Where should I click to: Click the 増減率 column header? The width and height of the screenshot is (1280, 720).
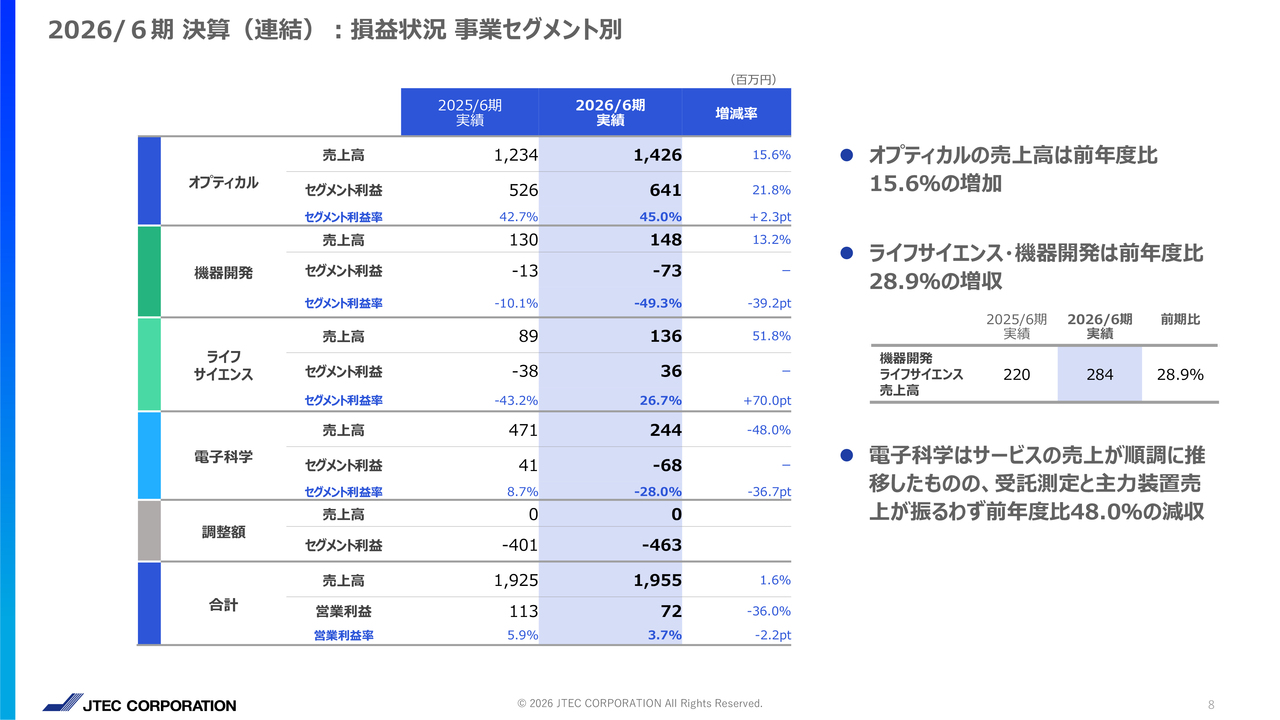tap(737, 113)
